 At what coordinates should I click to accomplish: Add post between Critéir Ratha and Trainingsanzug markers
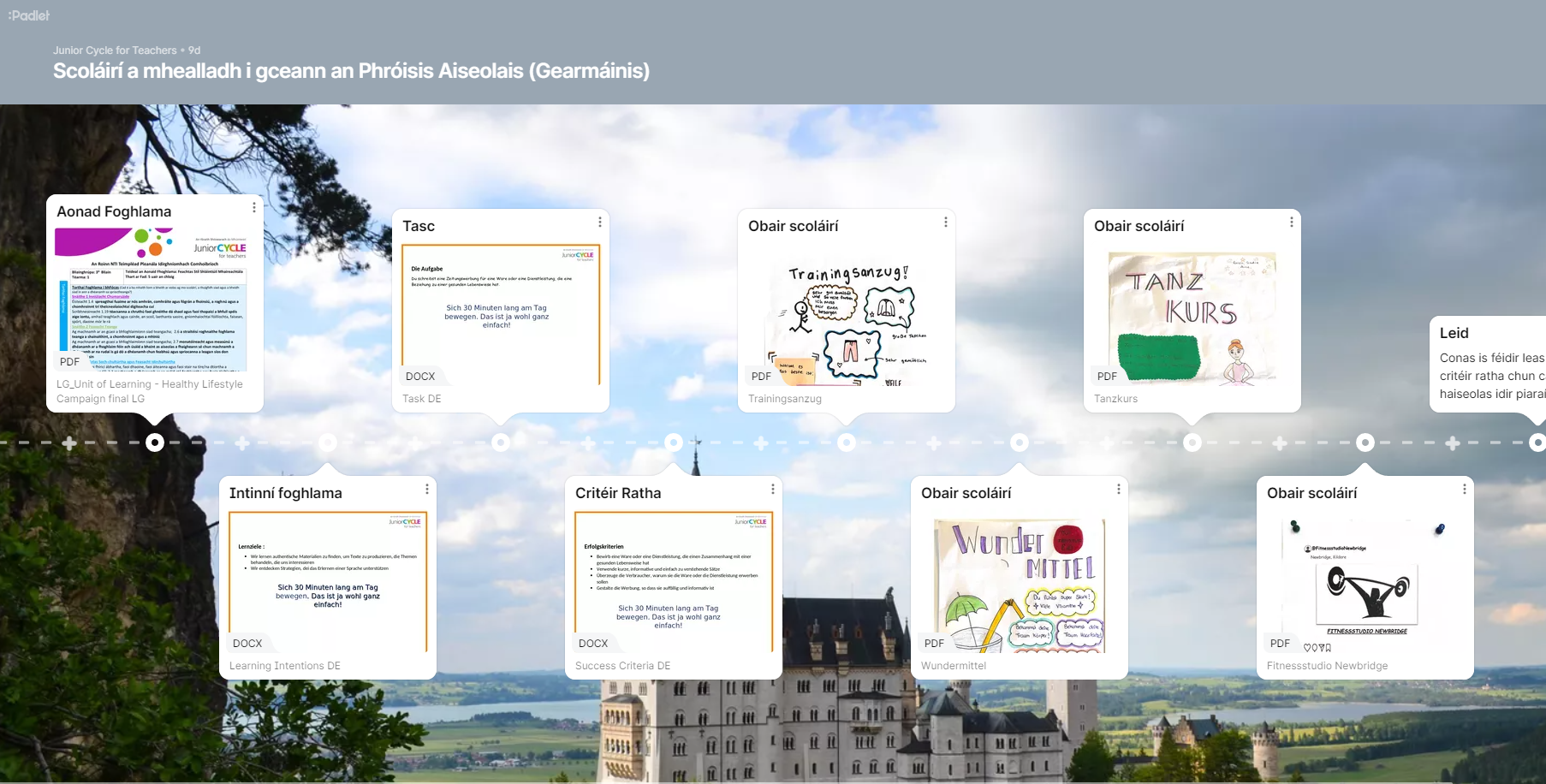tap(761, 442)
